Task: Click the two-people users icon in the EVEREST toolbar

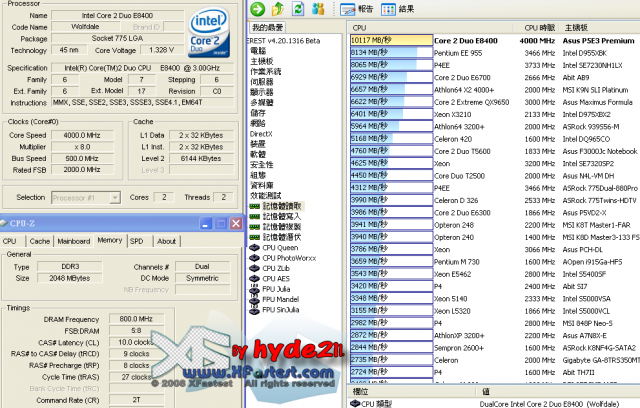Action: point(318,9)
